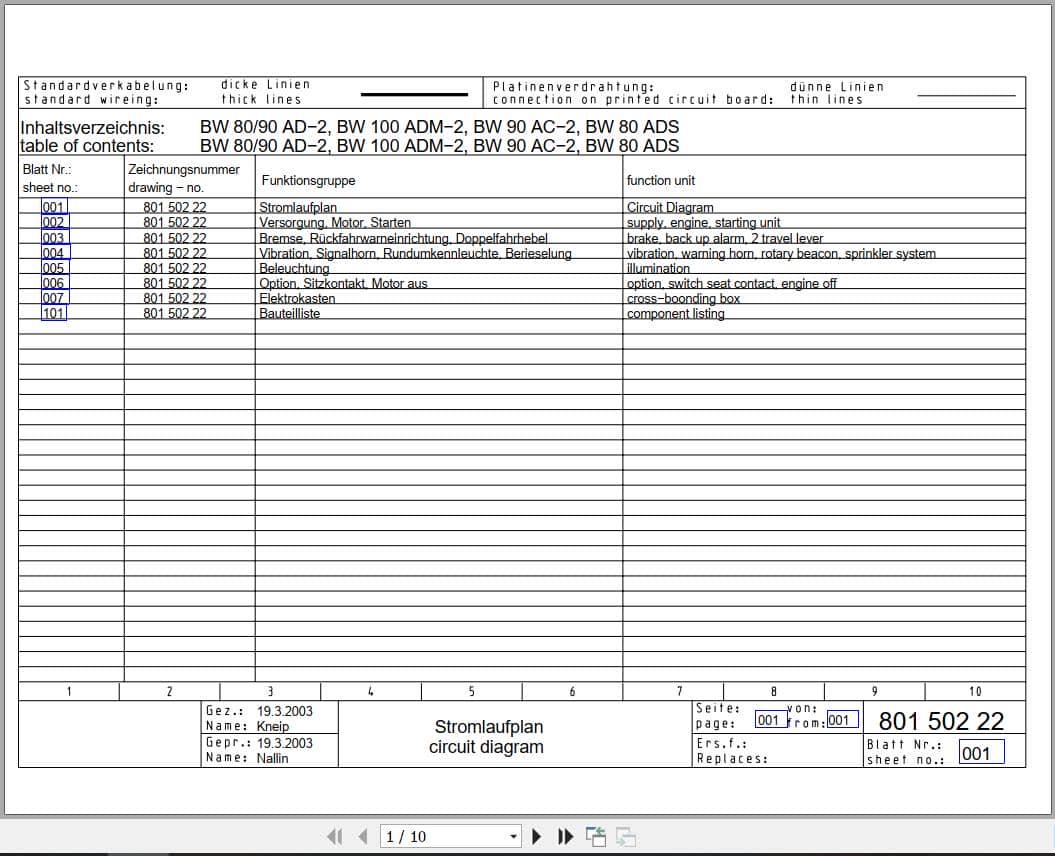Open sheet 004 Vibration Signalhorn link
This screenshot has height=856, width=1055.
point(52,253)
